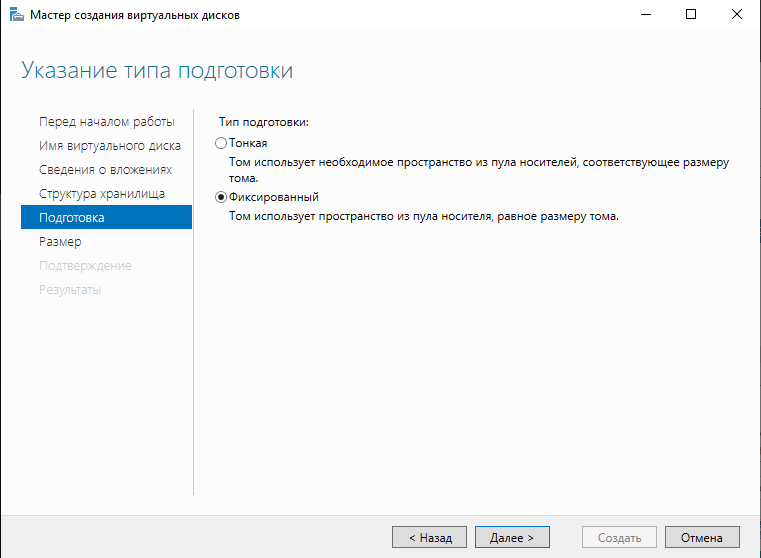Click the Создать button
The height and width of the screenshot is (558, 761).
tap(619, 537)
